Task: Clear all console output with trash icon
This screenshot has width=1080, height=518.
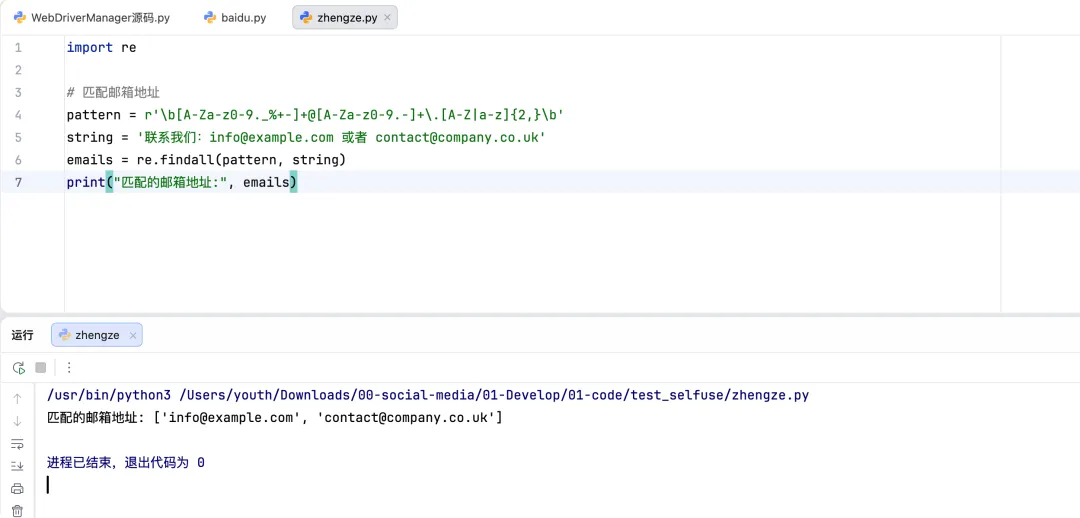Action: [18, 510]
